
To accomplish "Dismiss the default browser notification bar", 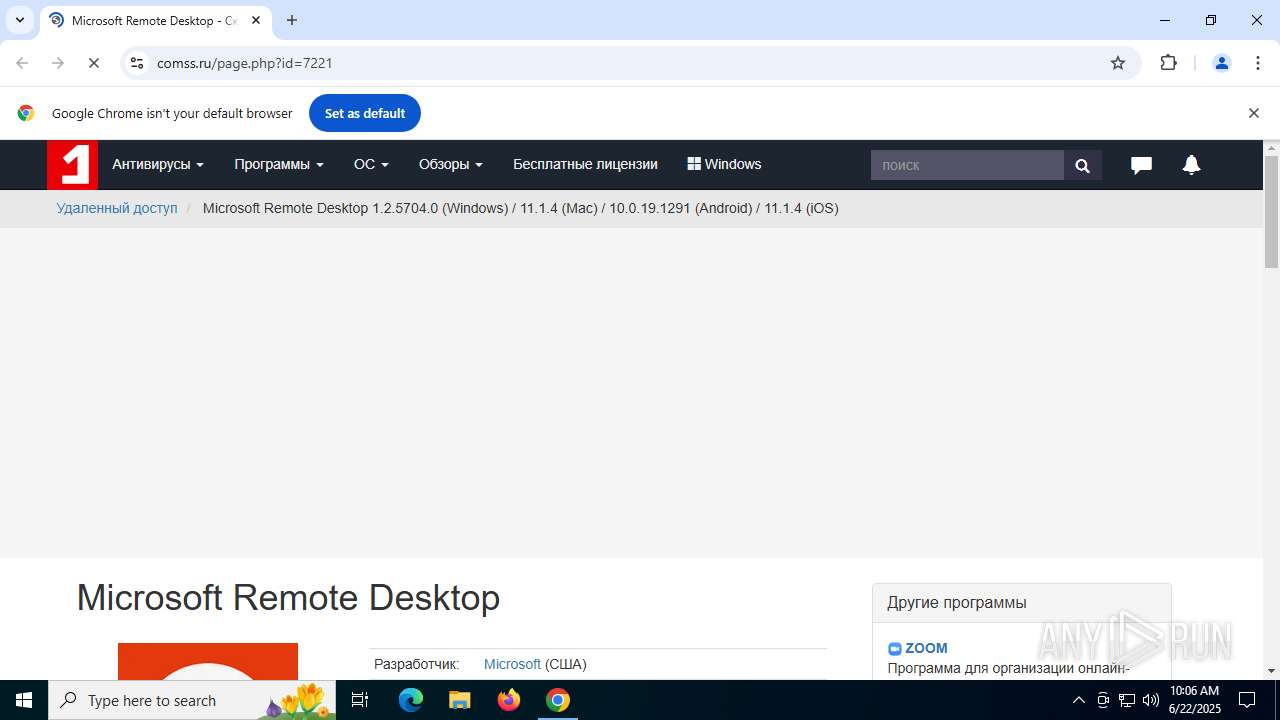I will coord(1253,113).
